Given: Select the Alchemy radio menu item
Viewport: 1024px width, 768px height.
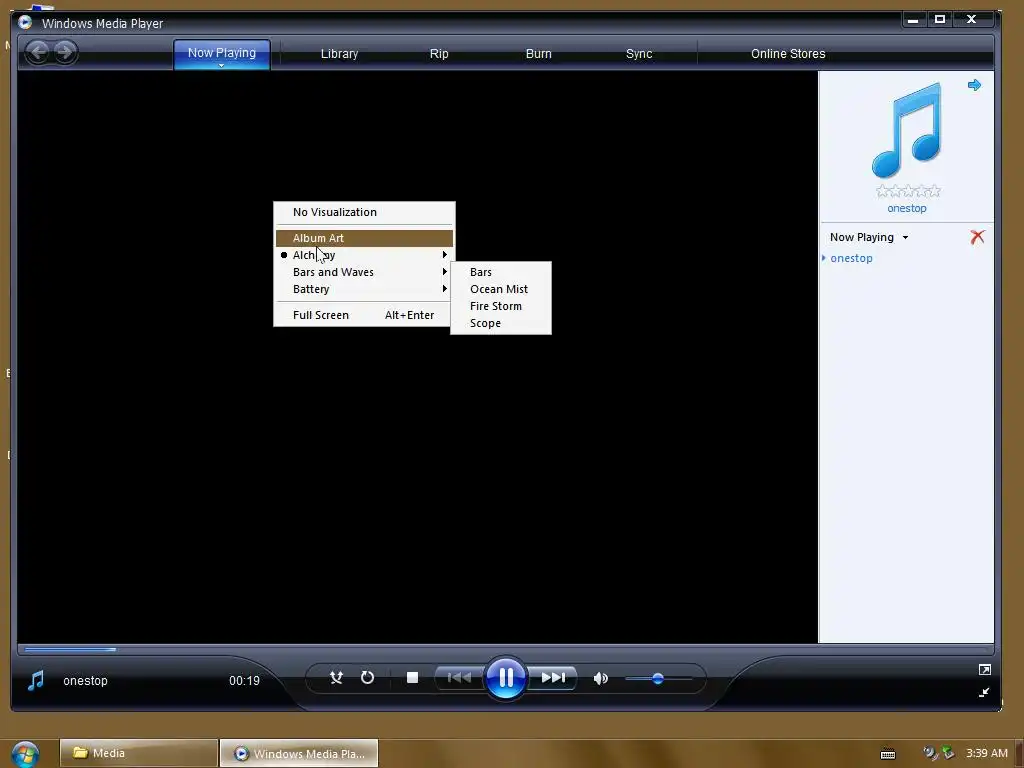Looking at the screenshot, I should click(364, 255).
